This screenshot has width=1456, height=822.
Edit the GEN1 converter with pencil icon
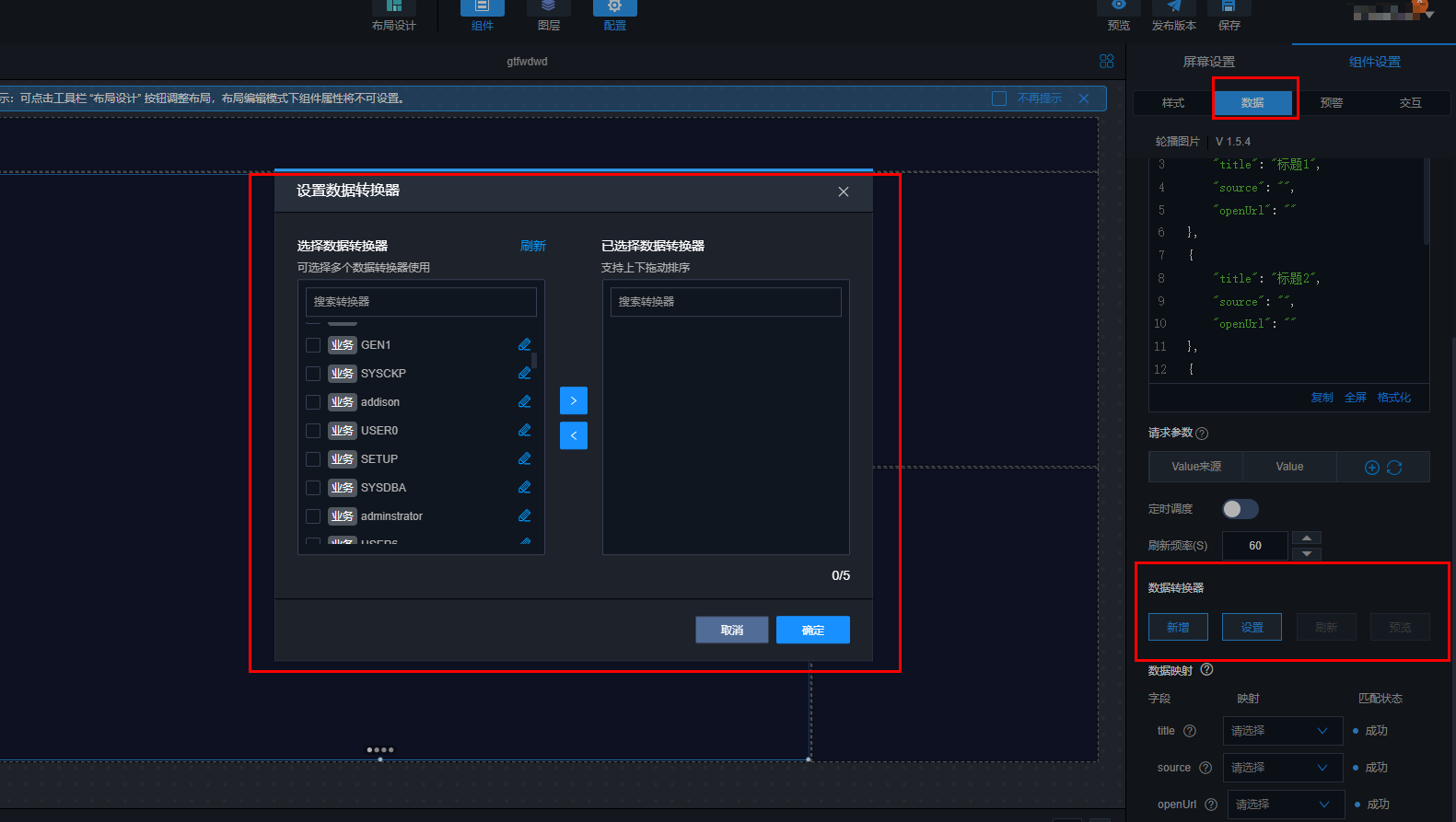coord(525,344)
